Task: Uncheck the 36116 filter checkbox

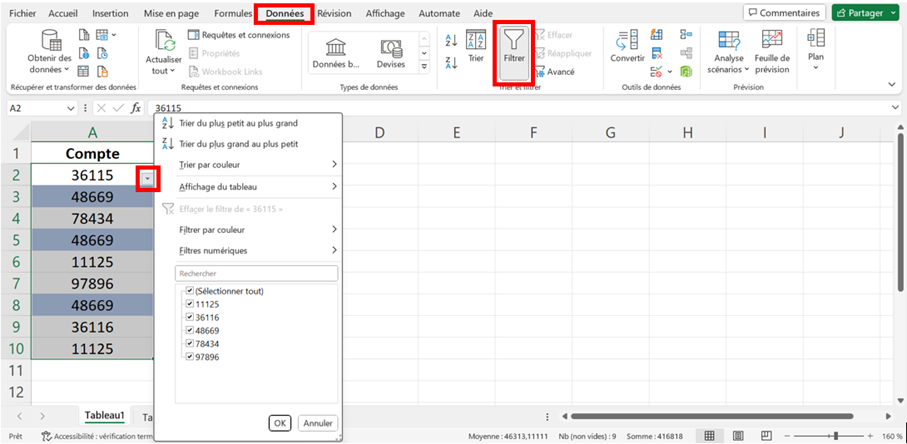Action: [190, 317]
